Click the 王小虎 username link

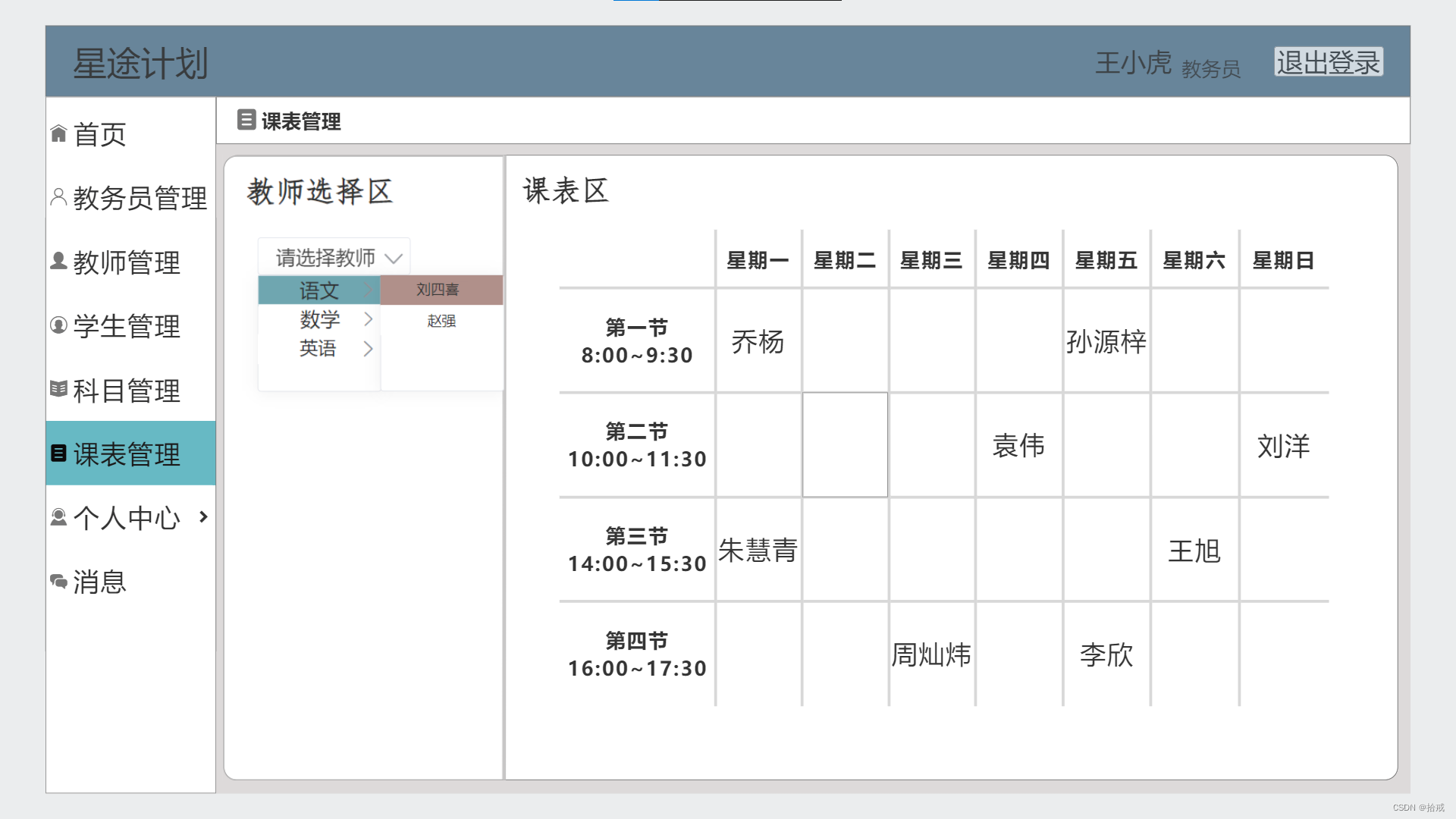click(1133, 63)
